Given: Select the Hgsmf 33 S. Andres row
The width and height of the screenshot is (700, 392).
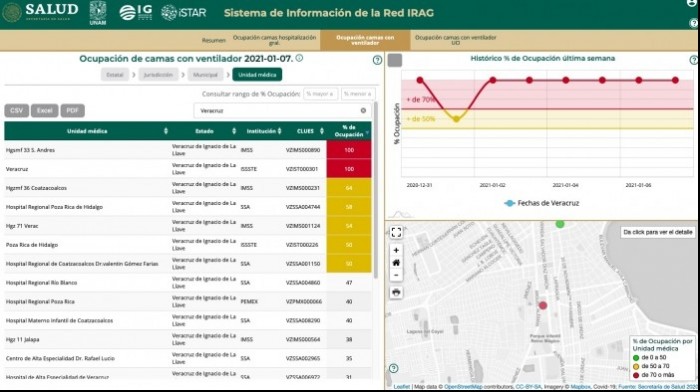Looking at the screenshot, I should point(188,150).
